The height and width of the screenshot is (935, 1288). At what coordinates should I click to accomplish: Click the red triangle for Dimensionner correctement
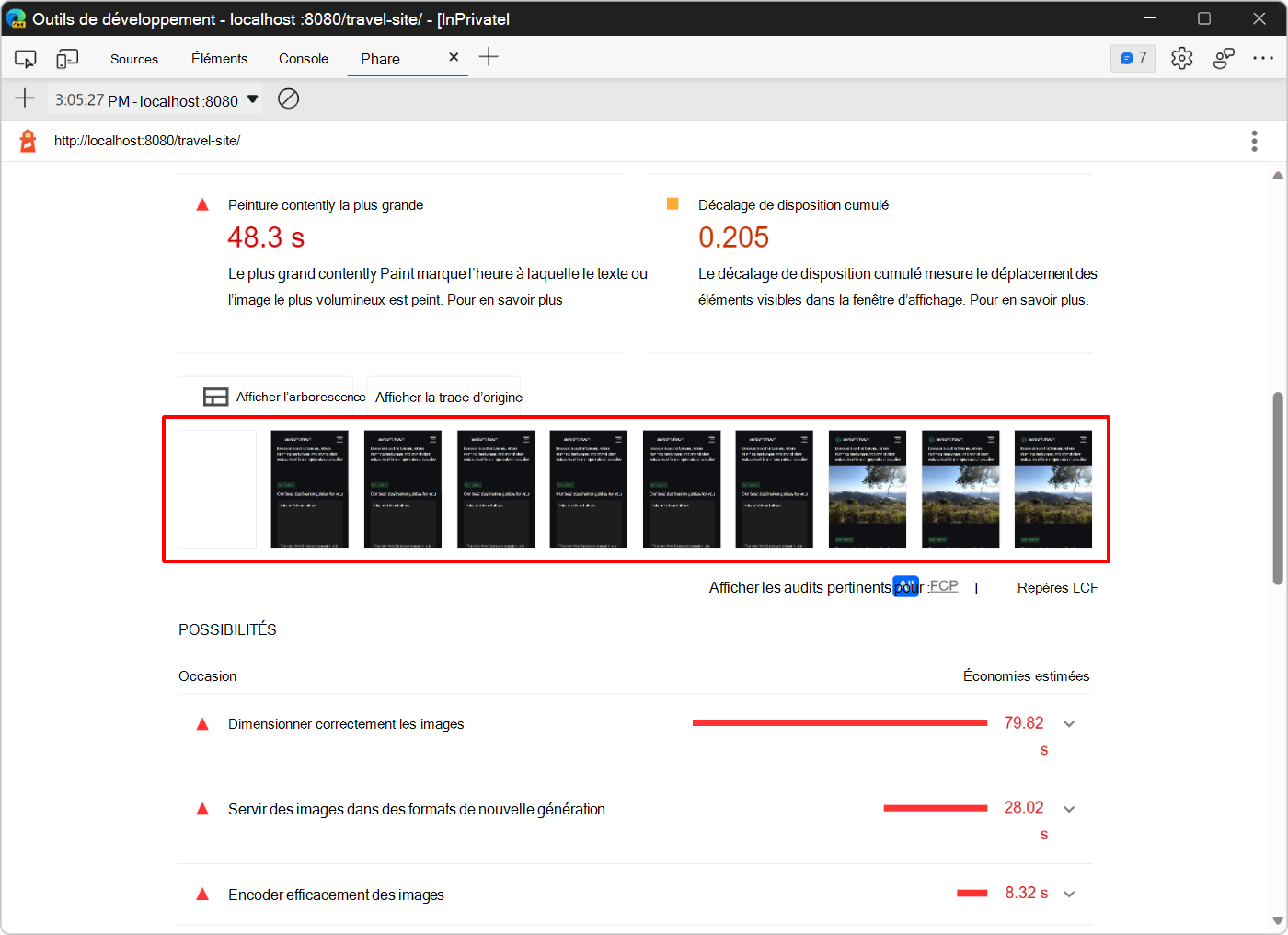click(202, 724)
